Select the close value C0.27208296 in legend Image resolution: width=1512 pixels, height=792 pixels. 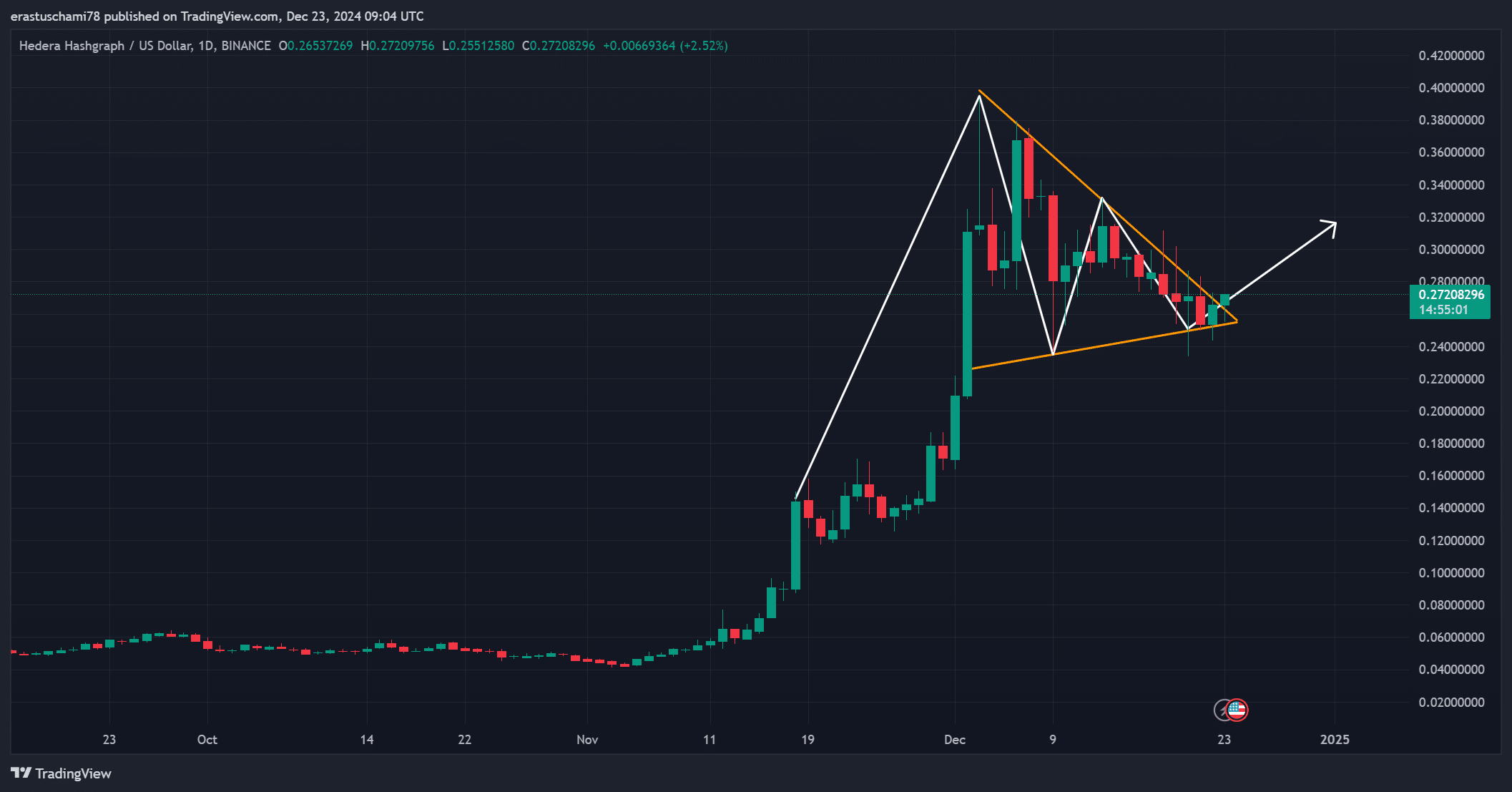point(559,46)
